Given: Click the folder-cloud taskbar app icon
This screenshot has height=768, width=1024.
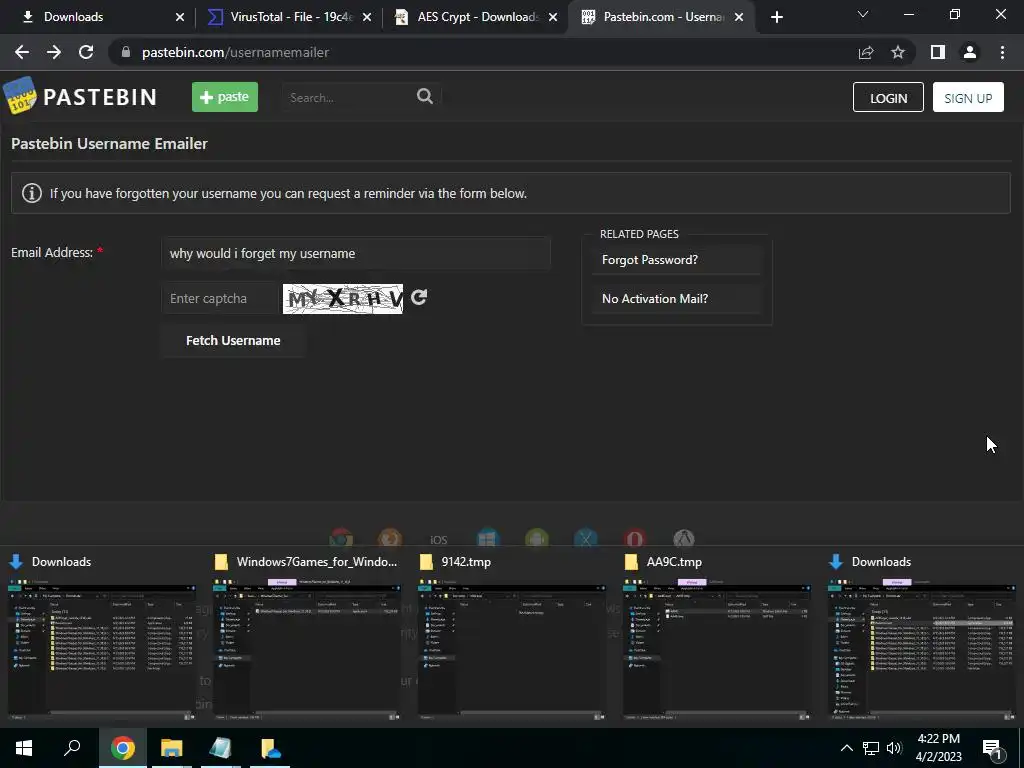Looking at the screenshot, I should click(x=270, y=748).
